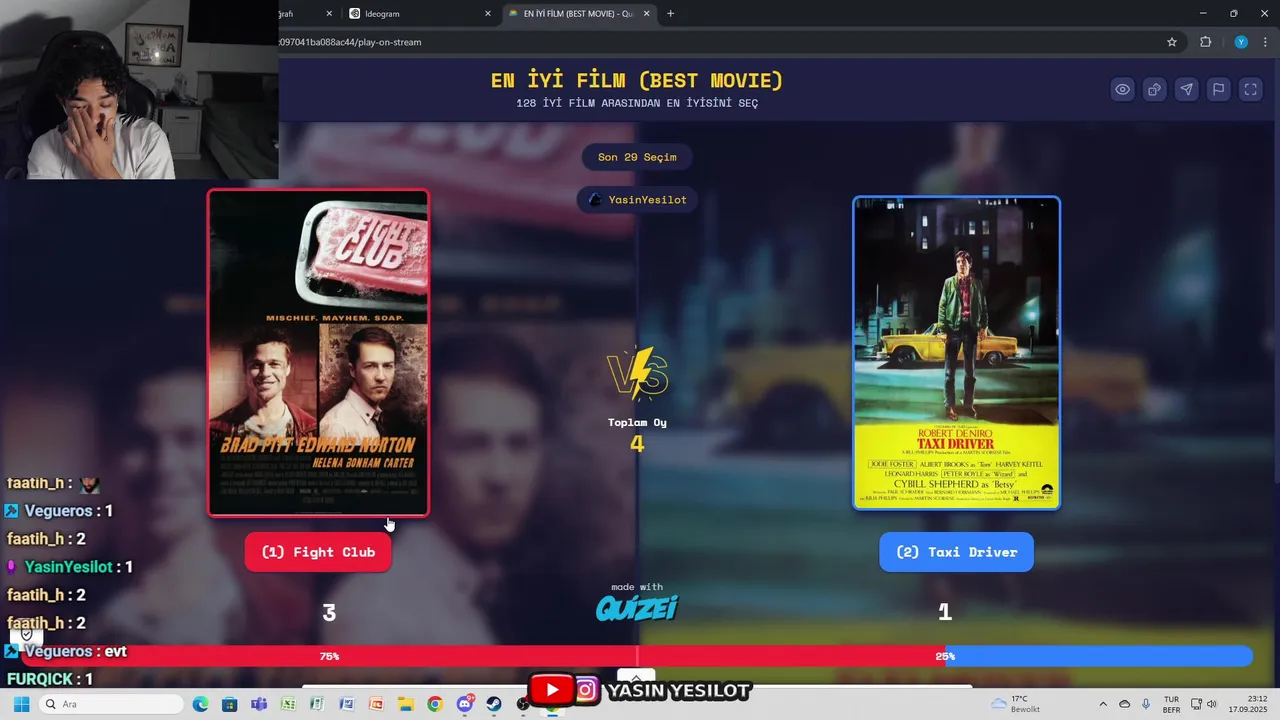
Task: Click the microphone tray icon
Action: click(1145, 704)
